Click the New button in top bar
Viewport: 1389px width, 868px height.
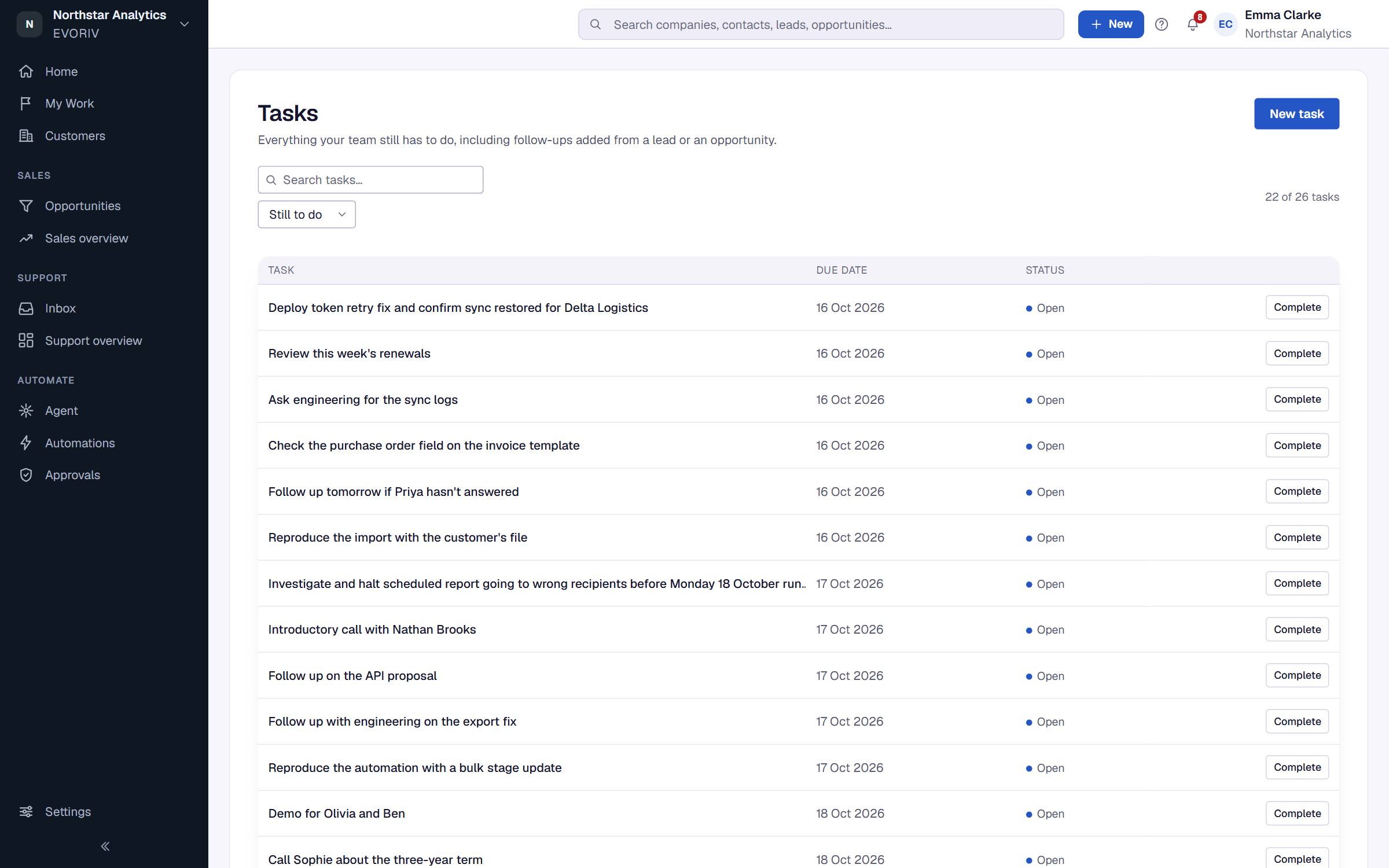pyautogui.click(x=1111, y=24)
